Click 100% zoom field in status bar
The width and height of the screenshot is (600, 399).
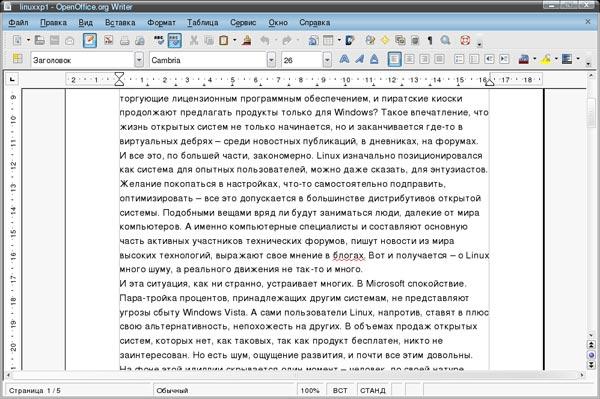(x=310, y=391)
